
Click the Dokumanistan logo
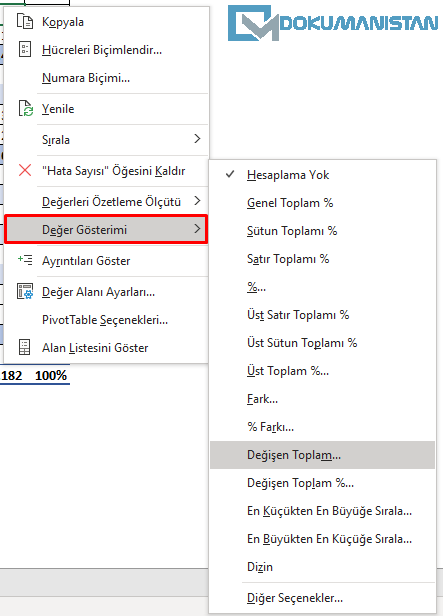tap(333, 23)
